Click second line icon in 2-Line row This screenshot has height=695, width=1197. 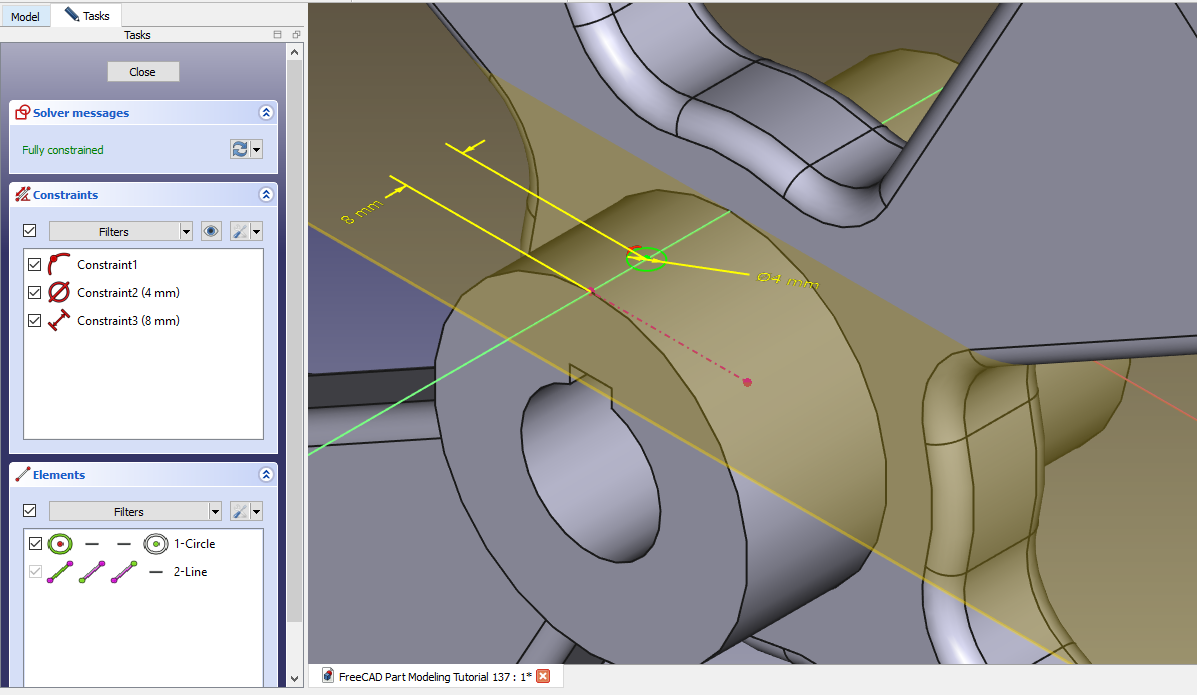click(x=92, y=571)
